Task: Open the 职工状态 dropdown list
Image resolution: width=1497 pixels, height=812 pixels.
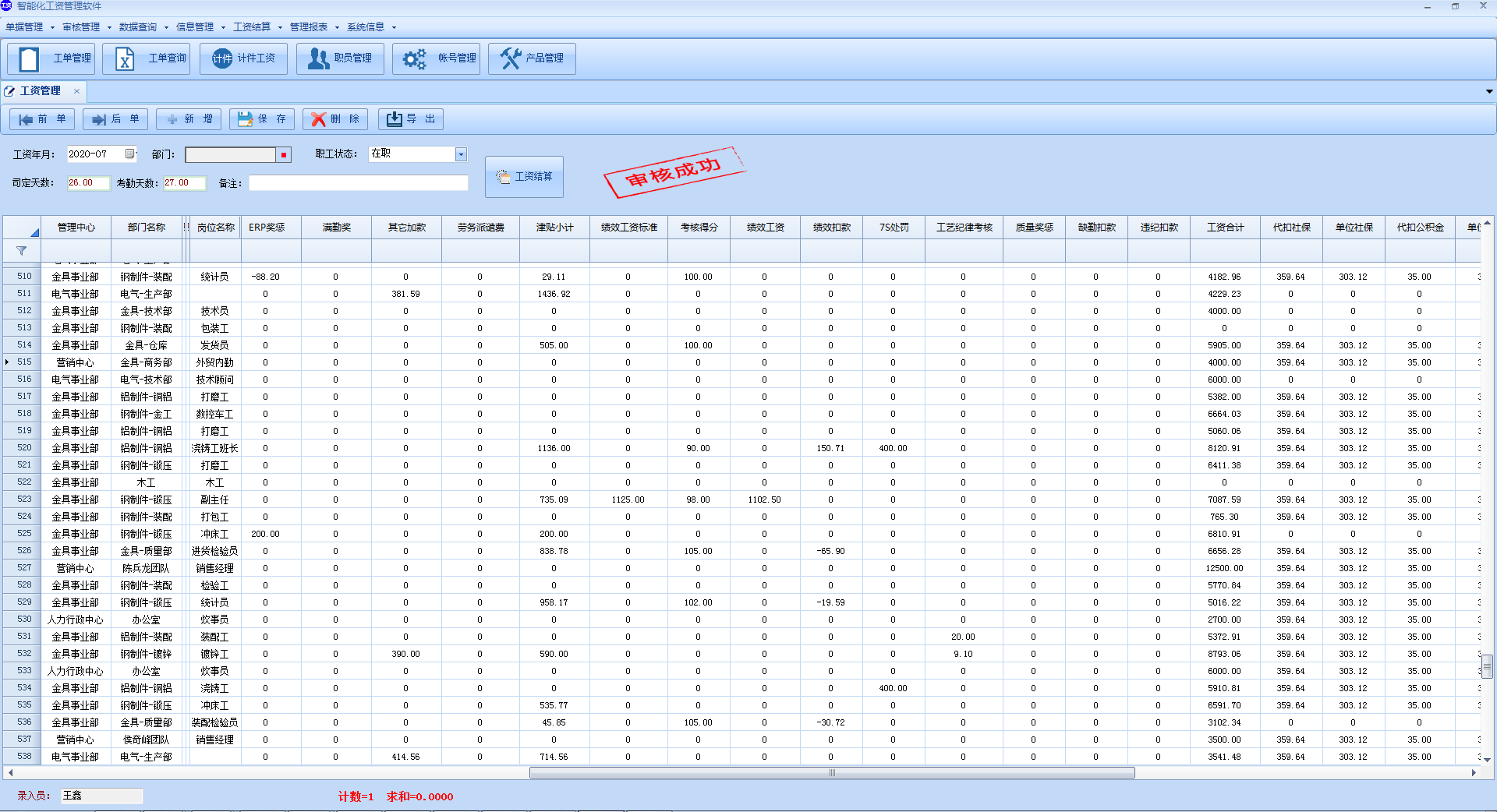Action: 461,154
